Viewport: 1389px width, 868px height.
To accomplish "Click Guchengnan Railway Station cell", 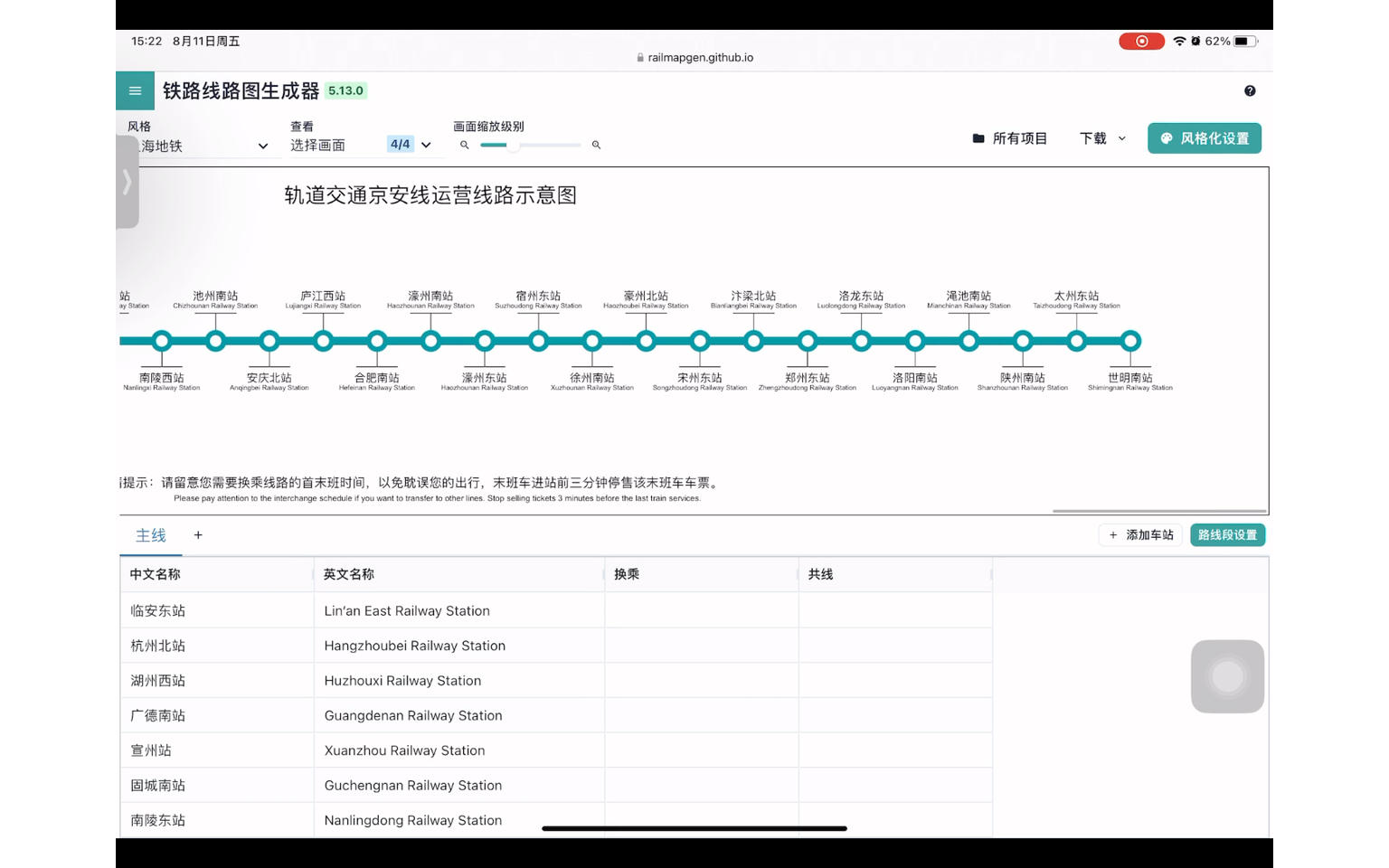I will click(x=459, y=785).
